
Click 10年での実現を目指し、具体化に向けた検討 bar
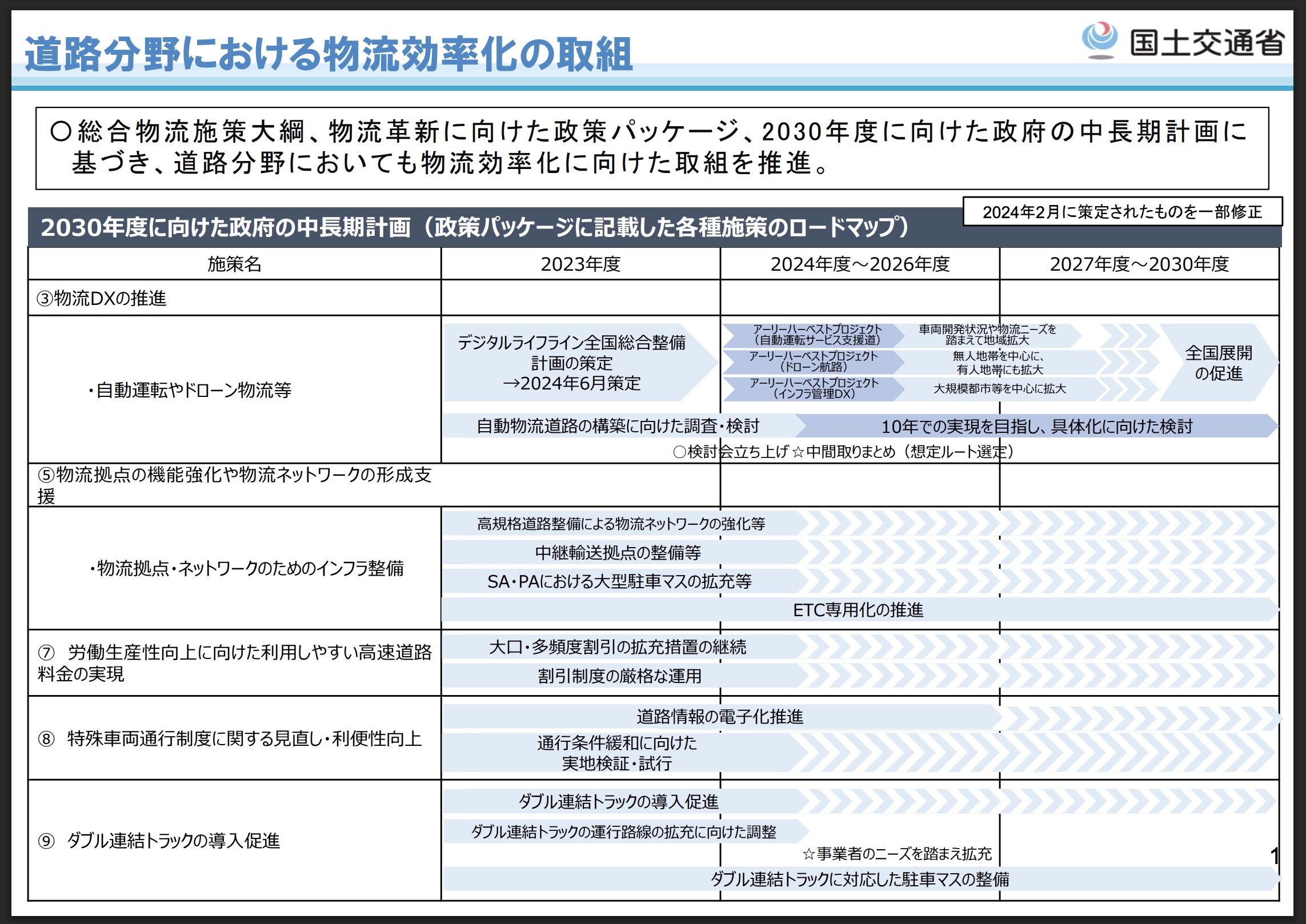(x=1037, y=426)
